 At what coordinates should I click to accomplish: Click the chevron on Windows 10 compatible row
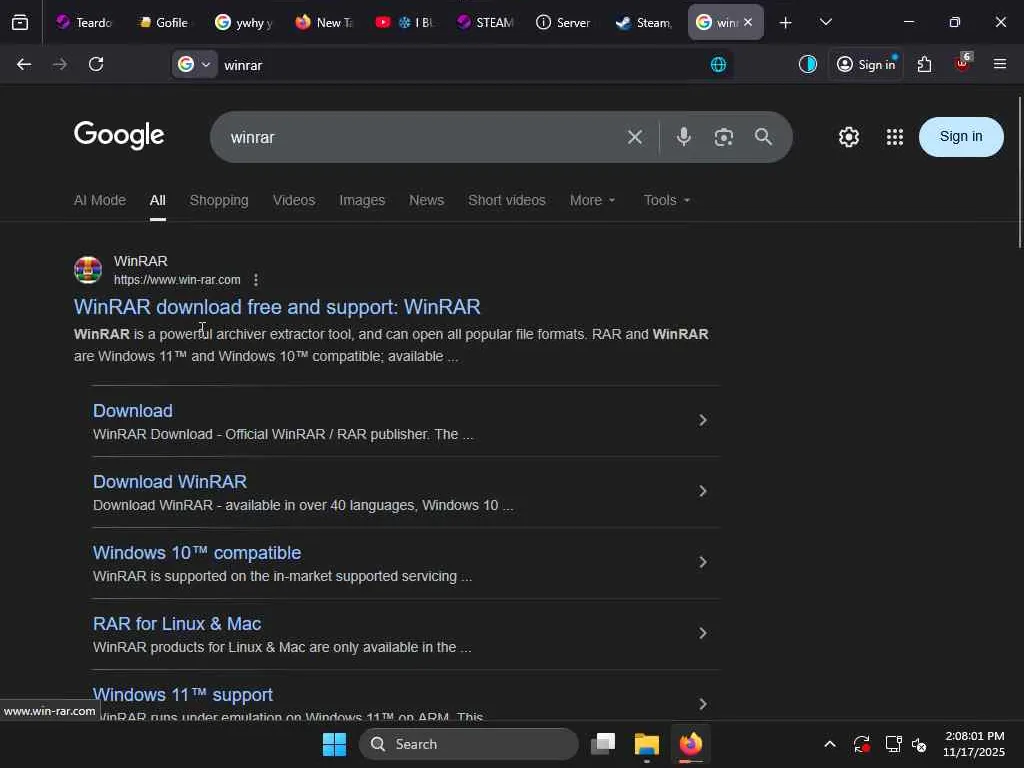pyautogui.click(x=703, y=562)
